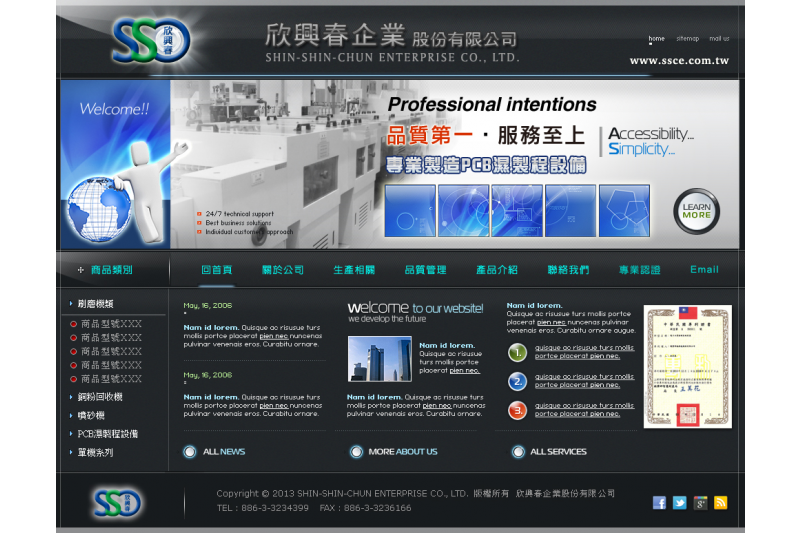Click the round bullet beside MORE ABOUT US
The height and width of the screenshot is (533, 800).
click(356, 452)
